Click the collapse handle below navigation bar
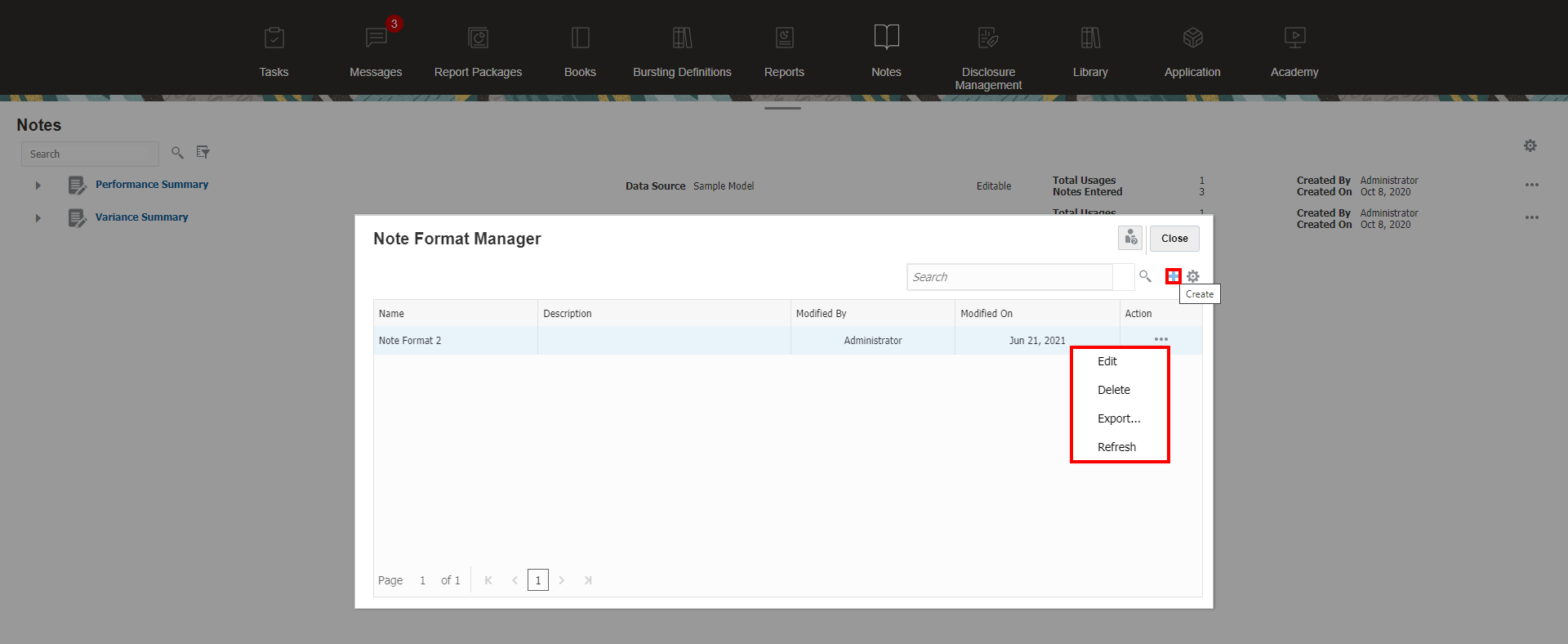This screenshot has height=644, width=1568. coord(782,108)
